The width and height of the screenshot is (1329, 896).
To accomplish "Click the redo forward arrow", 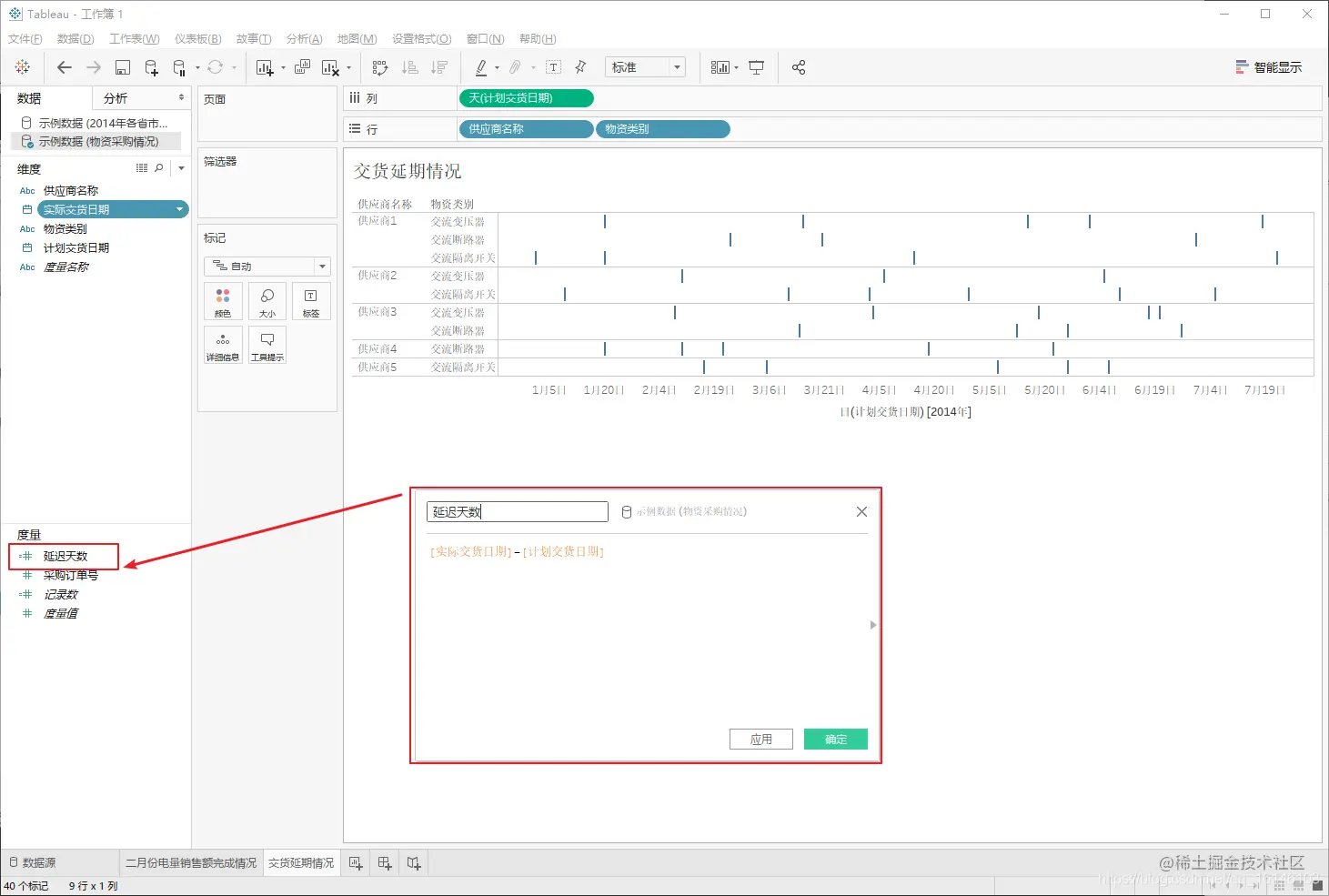I will [94, 67].
